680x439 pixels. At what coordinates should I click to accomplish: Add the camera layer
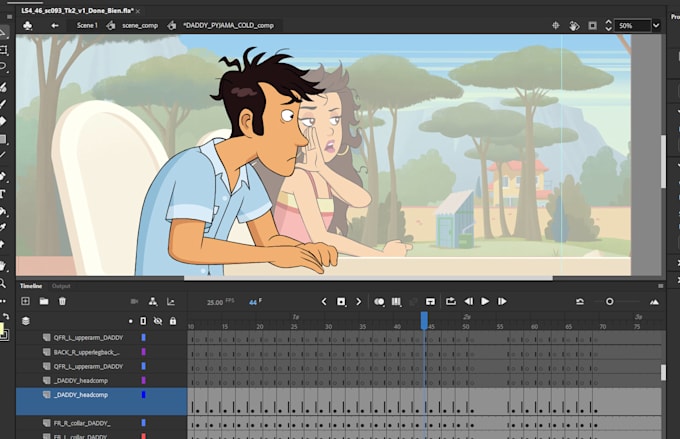[x=134, y=301]
